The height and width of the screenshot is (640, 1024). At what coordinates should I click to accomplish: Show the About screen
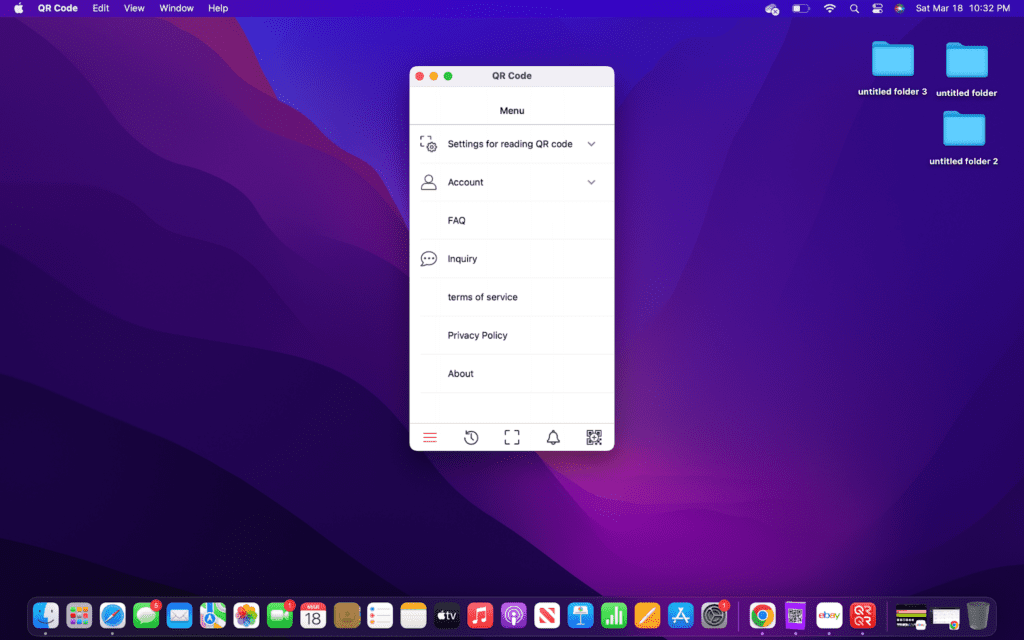[x=460, y=373]
